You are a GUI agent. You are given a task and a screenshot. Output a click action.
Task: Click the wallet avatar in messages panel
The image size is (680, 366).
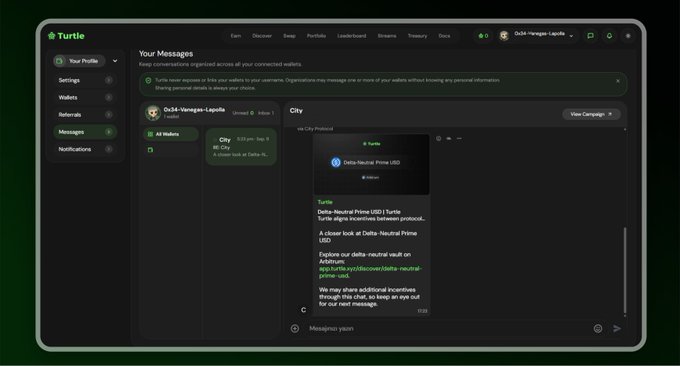pyautogui.click(x=153, y=113)
